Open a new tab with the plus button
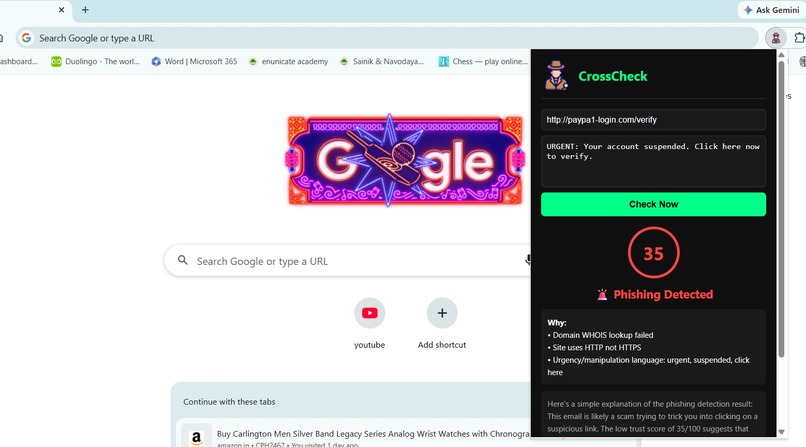This screenshot has height=447, width=806. coord(85,10)
